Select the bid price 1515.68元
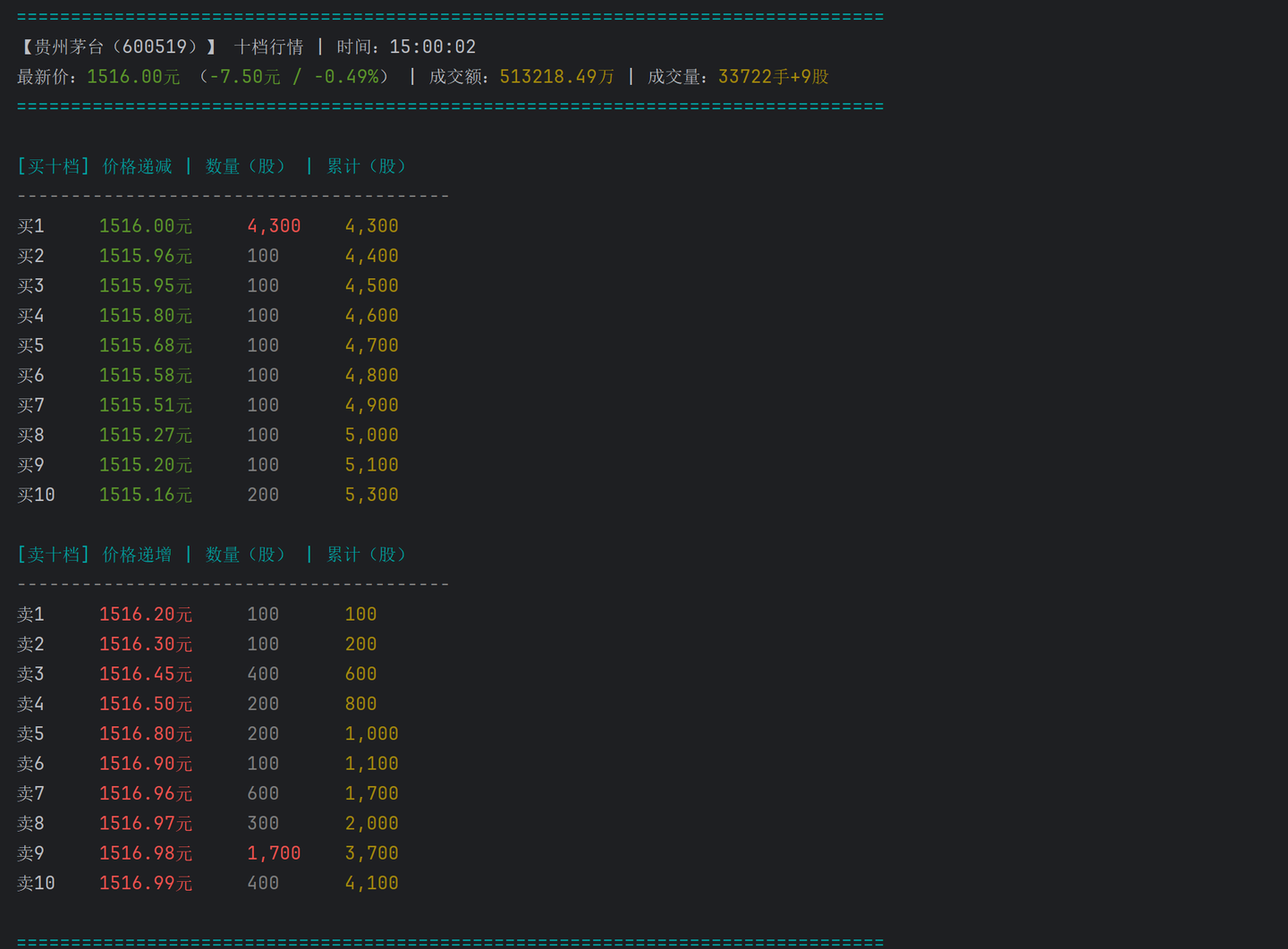Screen dimensions: 1288x949 146,345
